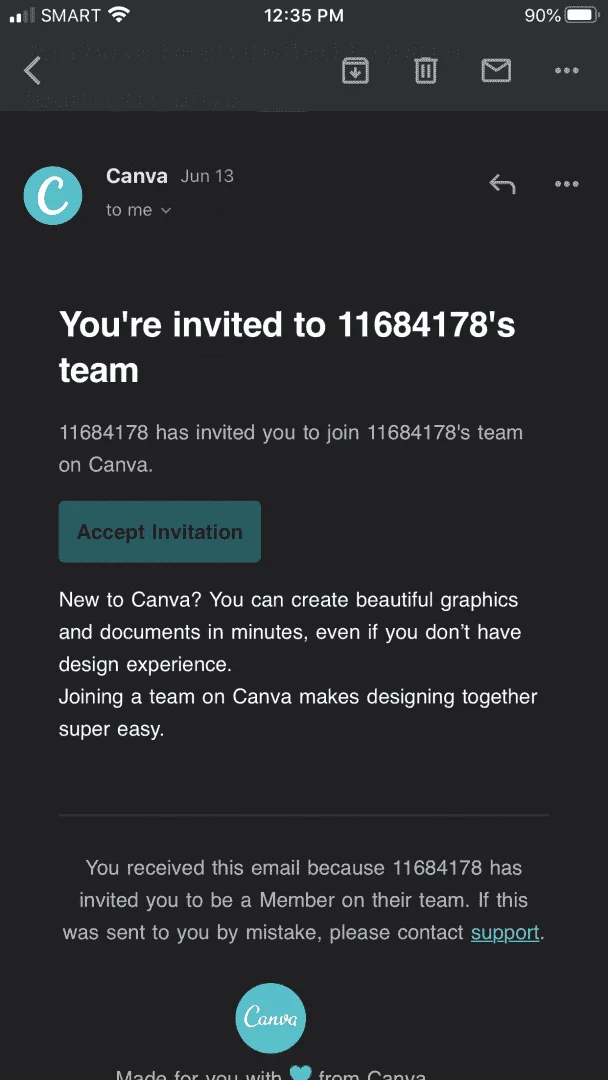Tap the 'to me' recipient label
Screen dimensions: 608x1080
tap(129, 210)
